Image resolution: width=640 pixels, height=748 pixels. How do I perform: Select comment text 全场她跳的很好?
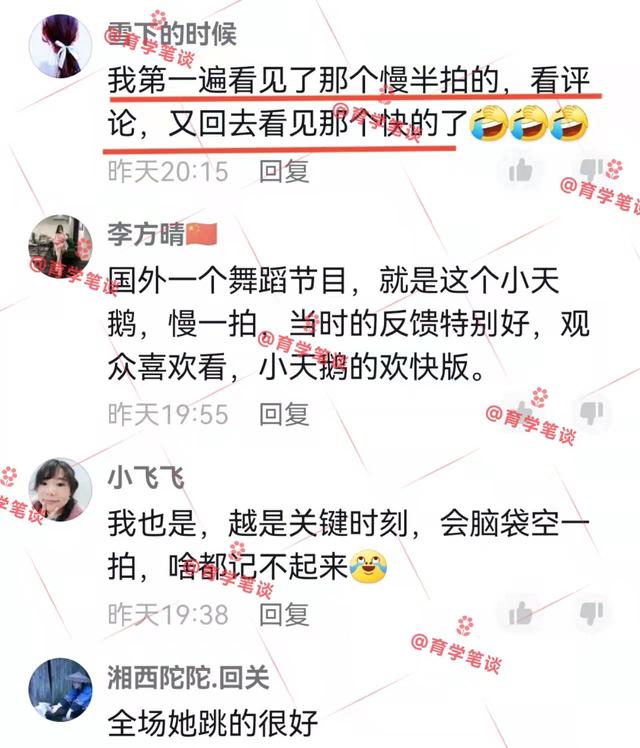tap(213, 723)
